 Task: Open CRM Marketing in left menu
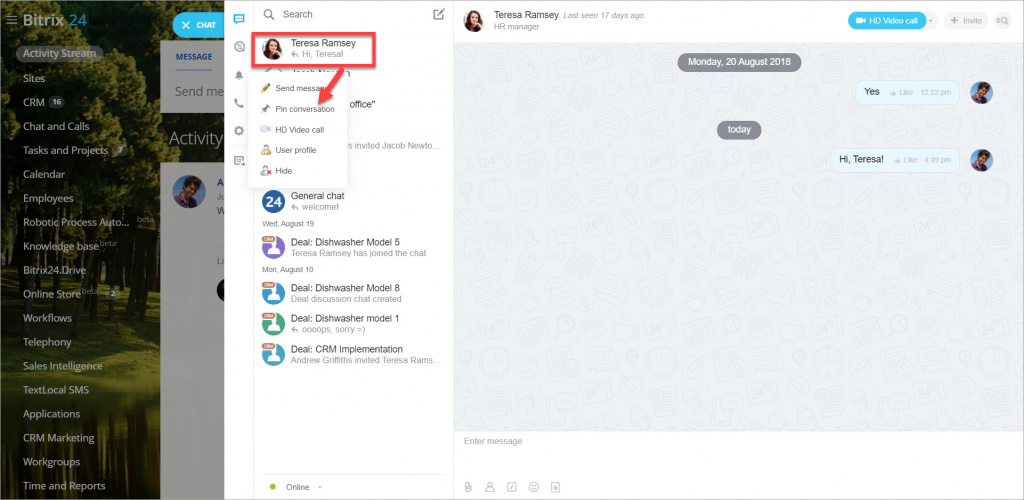(x=59, y=438)
